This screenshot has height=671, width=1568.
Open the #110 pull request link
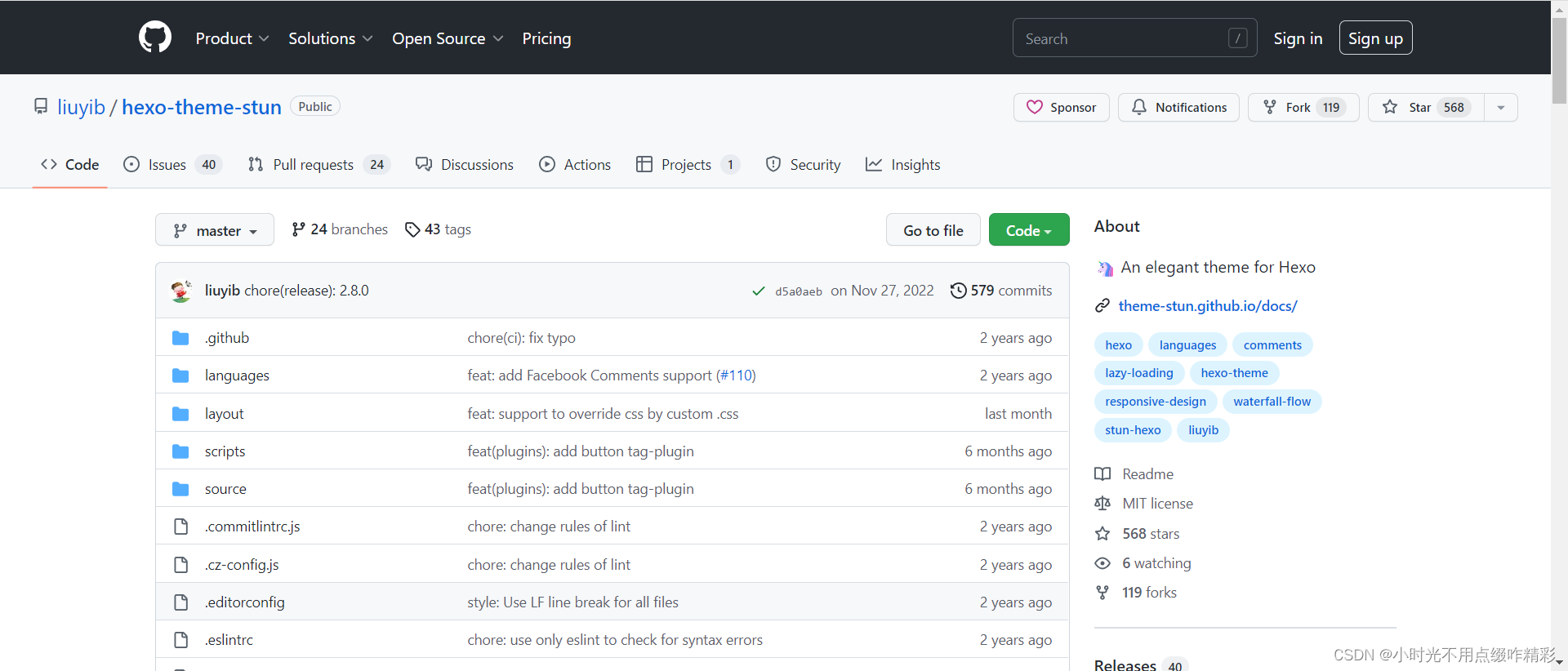736,375
